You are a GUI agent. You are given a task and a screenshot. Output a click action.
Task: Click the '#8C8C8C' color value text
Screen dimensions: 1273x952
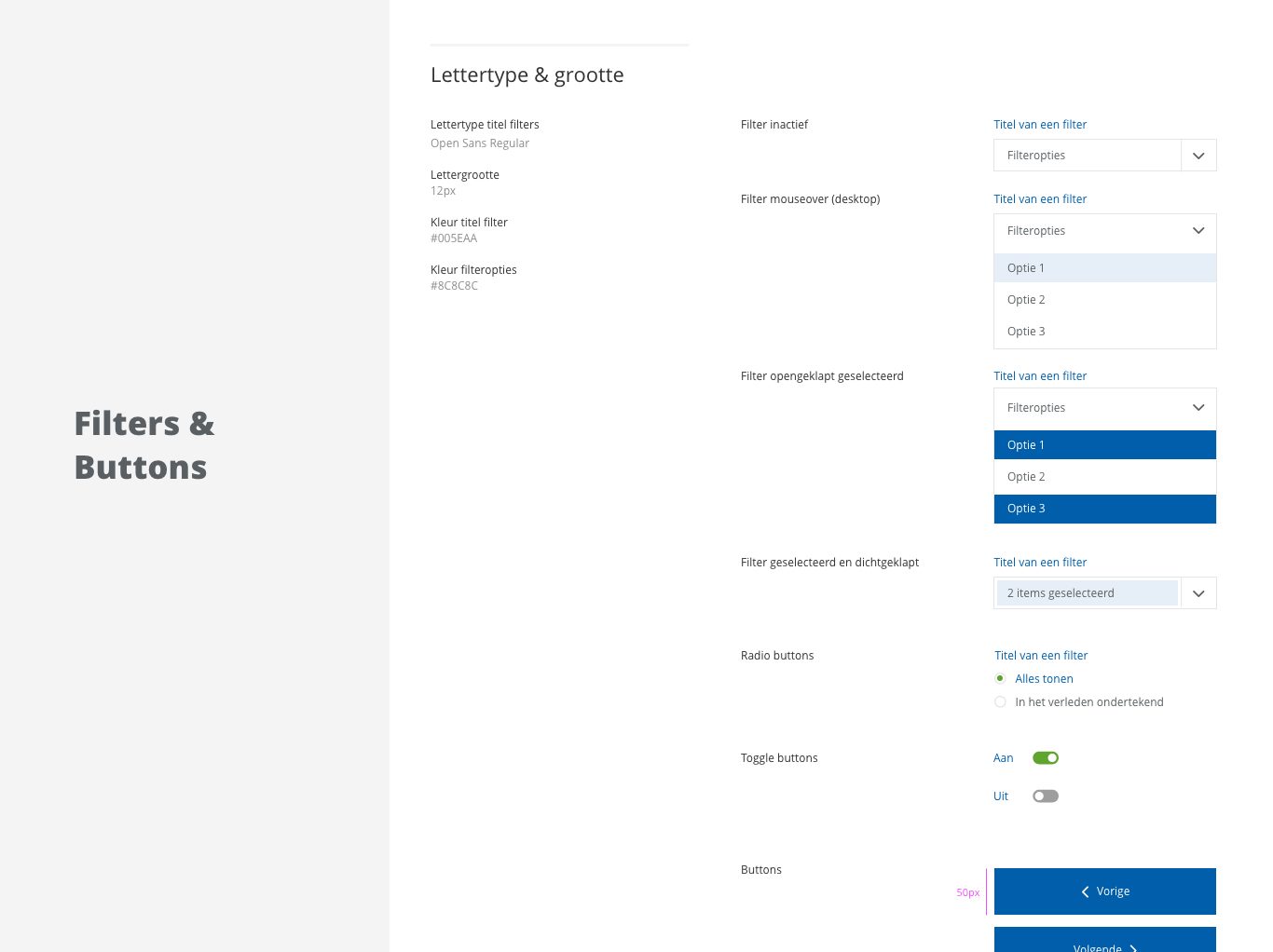(x=454, y=285)
